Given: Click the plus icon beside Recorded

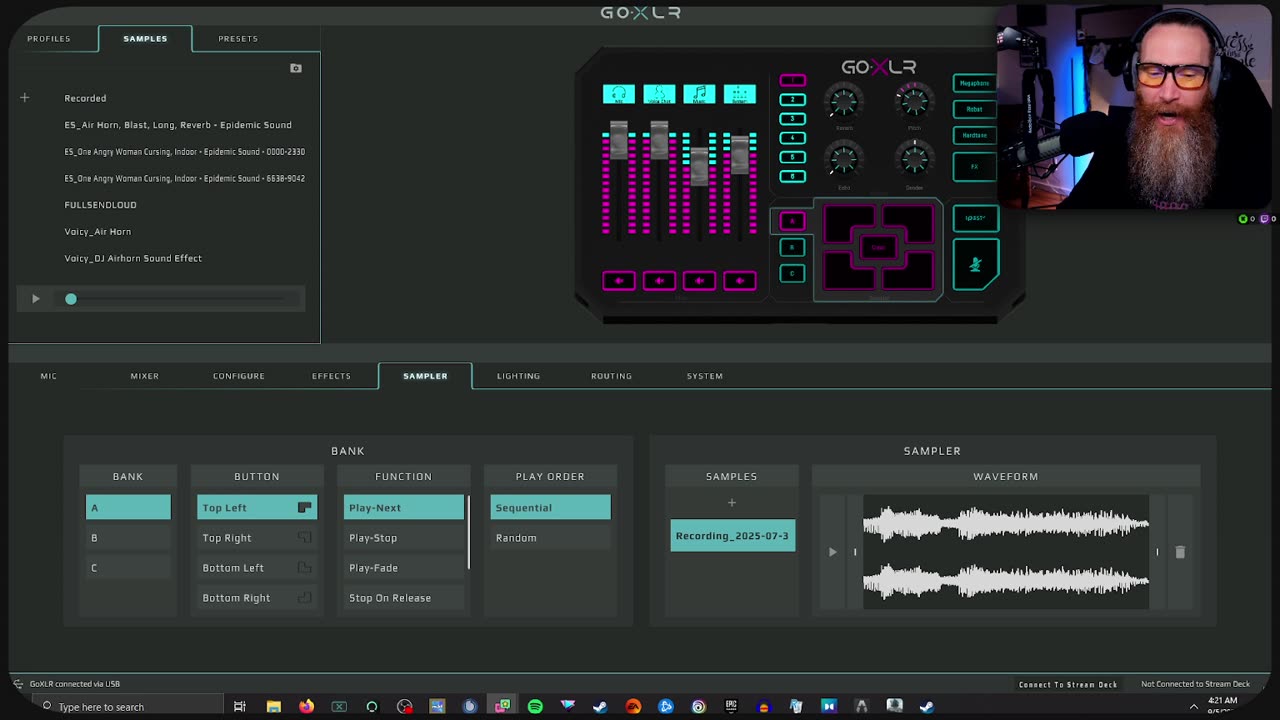Looking at the screenshot, I should 25,98.
